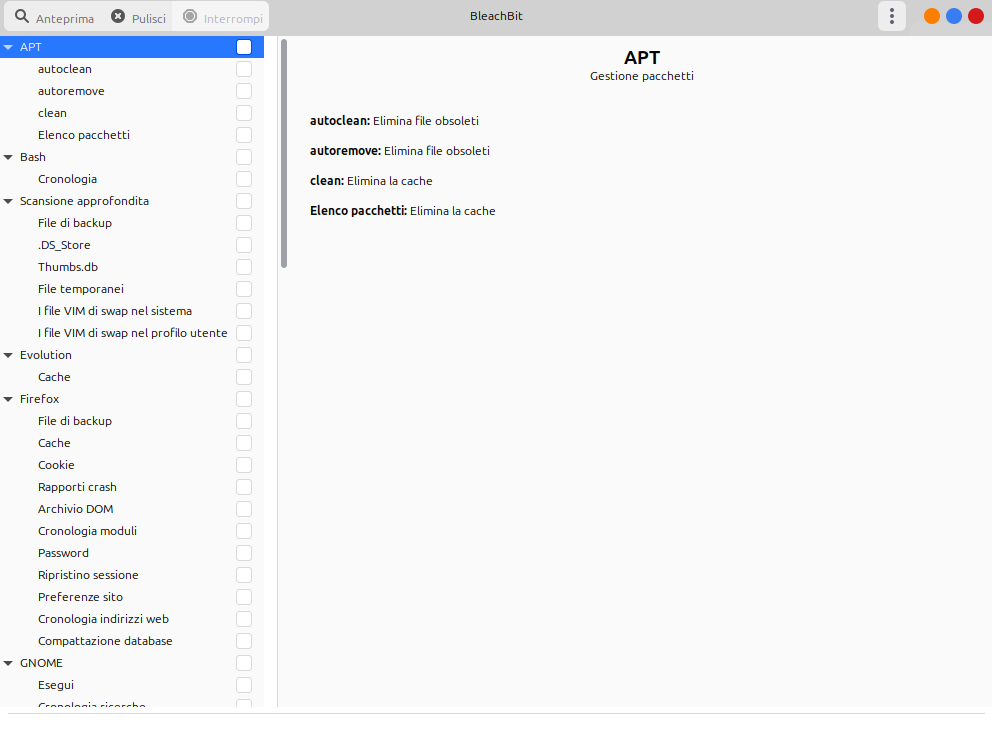The width and height of the screenshot is (992, 743).
Task: Click the 'Gestione pacchetti' subtitle text
Action: [642, 76]
